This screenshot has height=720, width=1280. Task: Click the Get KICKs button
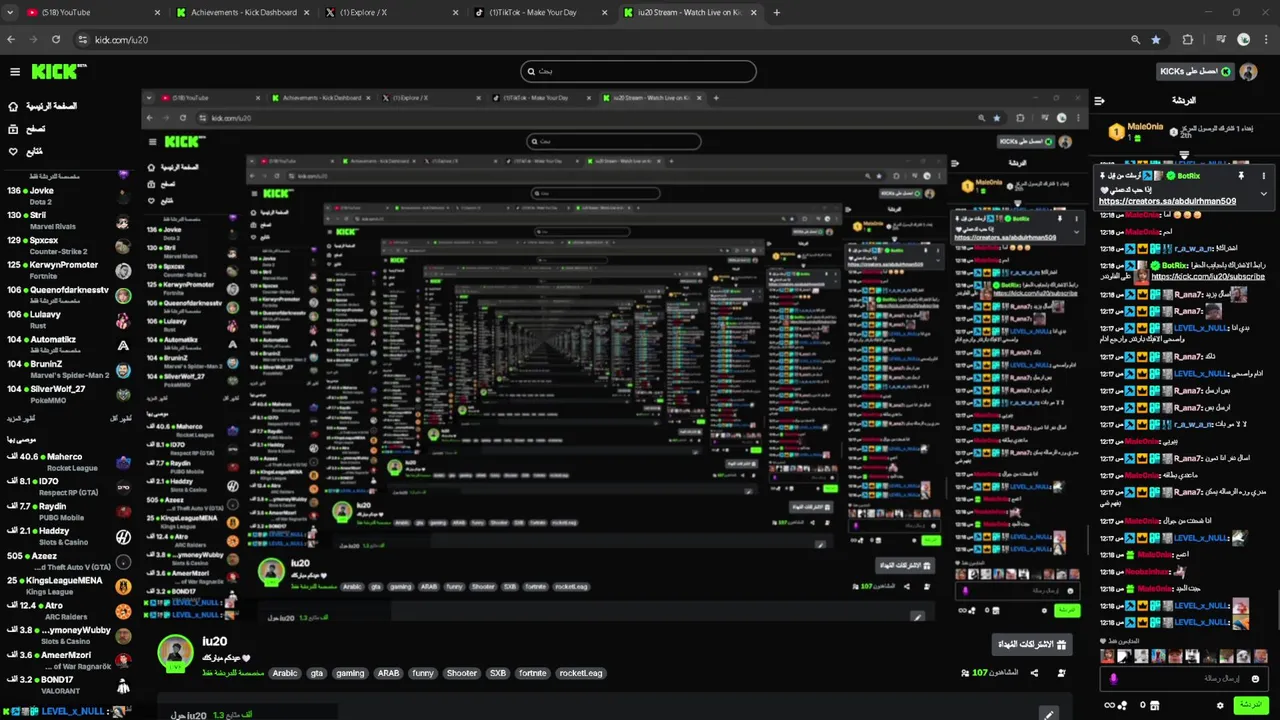(x=1194, y=72)
